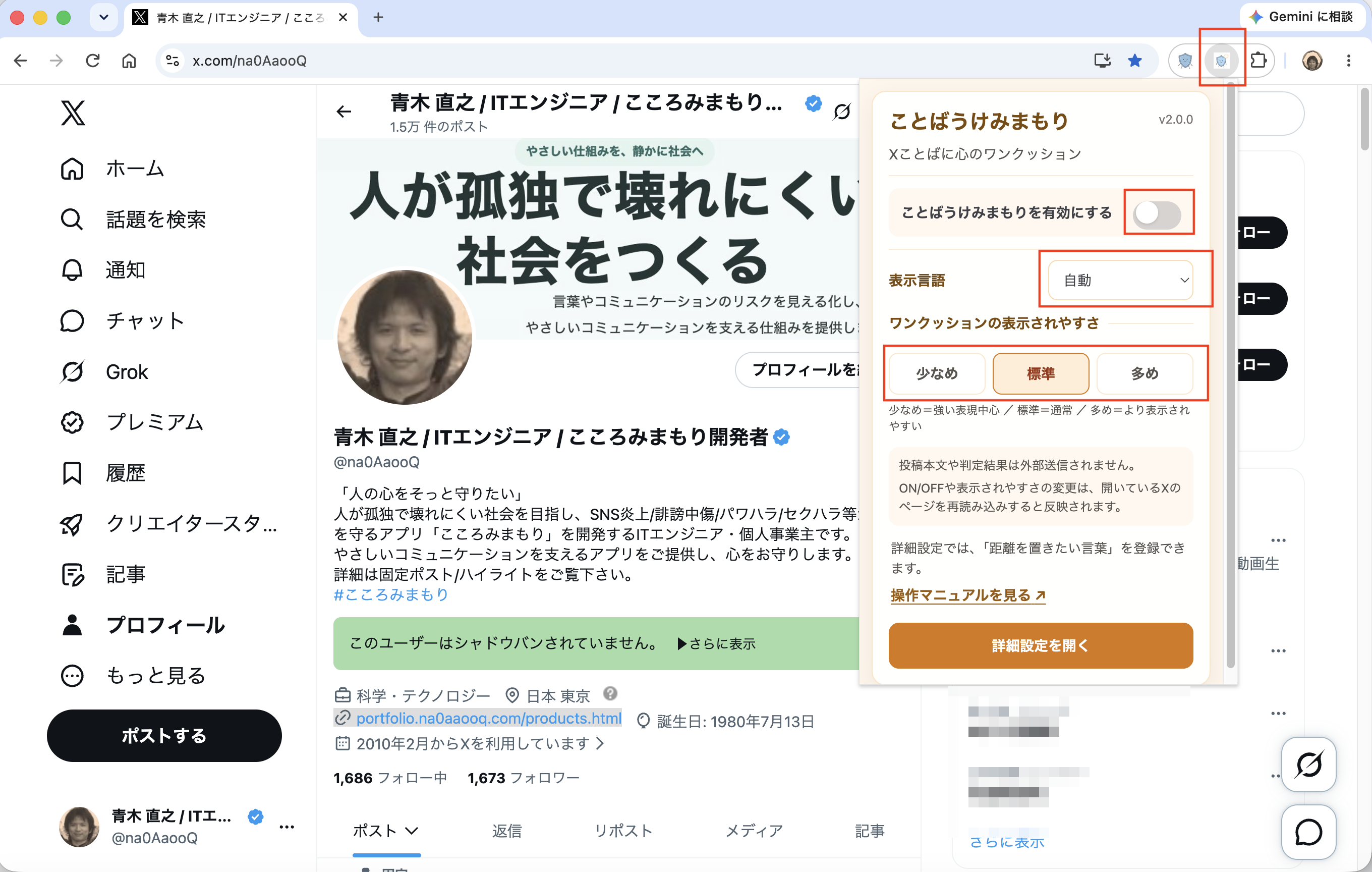The height and width of the screenshot is (872, 1372).
Task: Open 操作マニュアルを見る link
Action: 968,595
